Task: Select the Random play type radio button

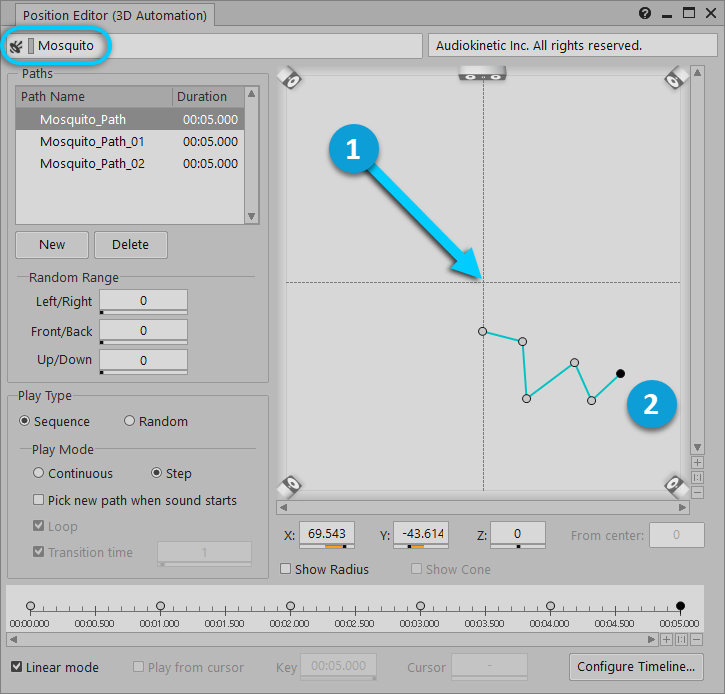Action: (129, 422)
